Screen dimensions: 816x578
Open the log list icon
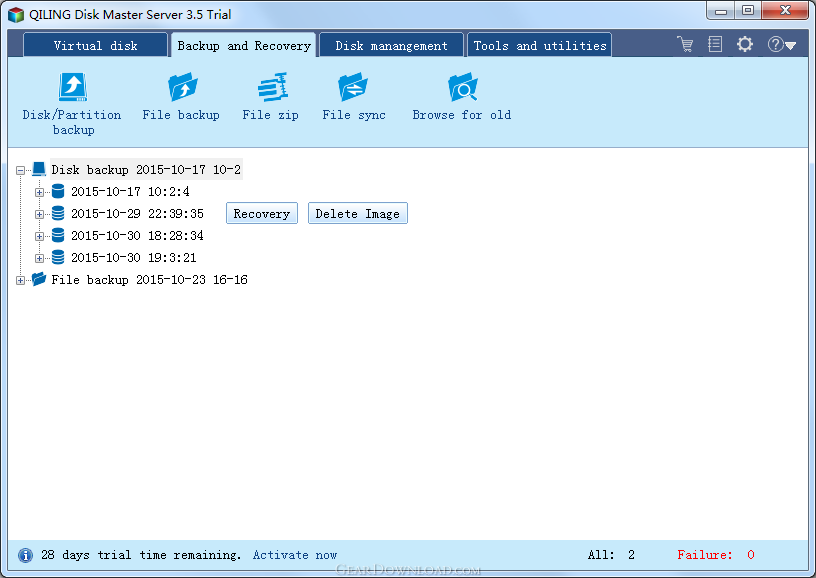[714, 45]
